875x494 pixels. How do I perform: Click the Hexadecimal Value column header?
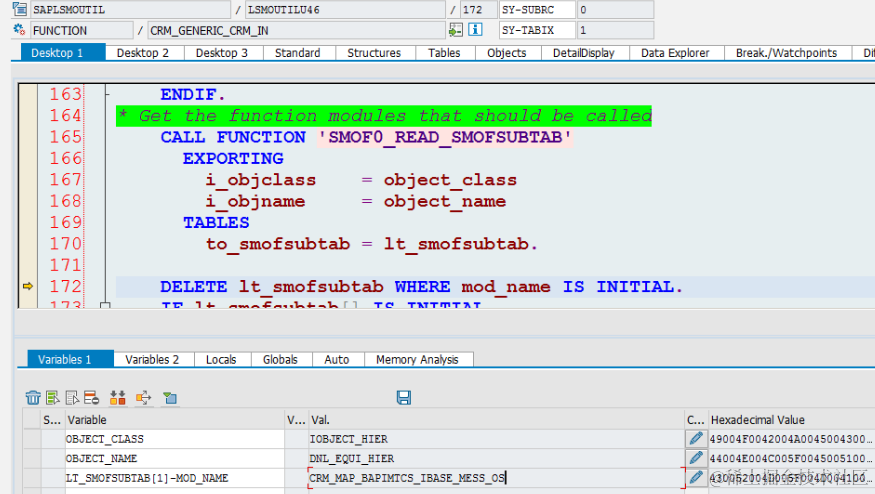pos(791,420)
